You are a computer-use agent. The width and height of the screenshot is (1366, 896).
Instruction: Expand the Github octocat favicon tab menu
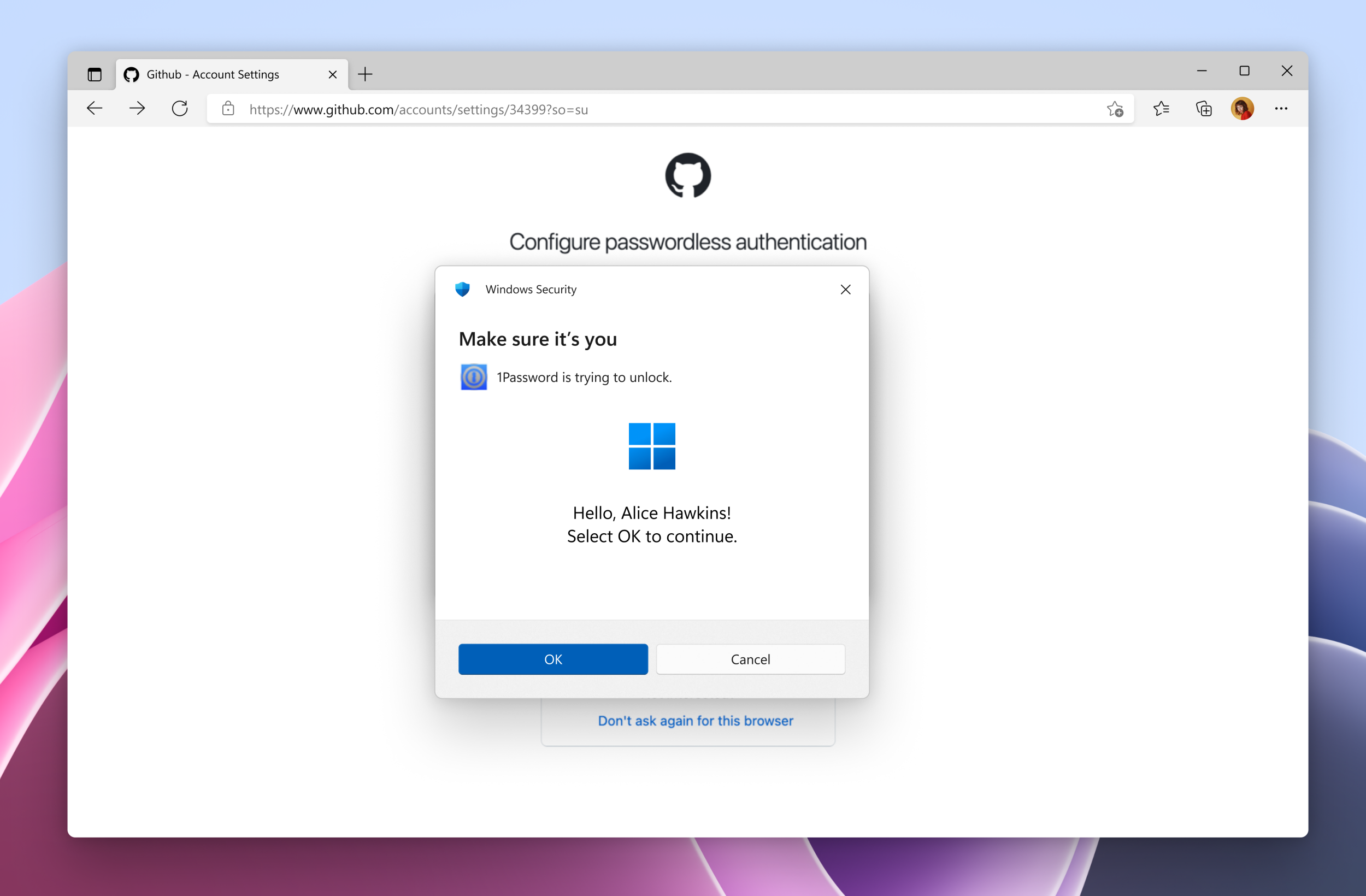point(131,74)
